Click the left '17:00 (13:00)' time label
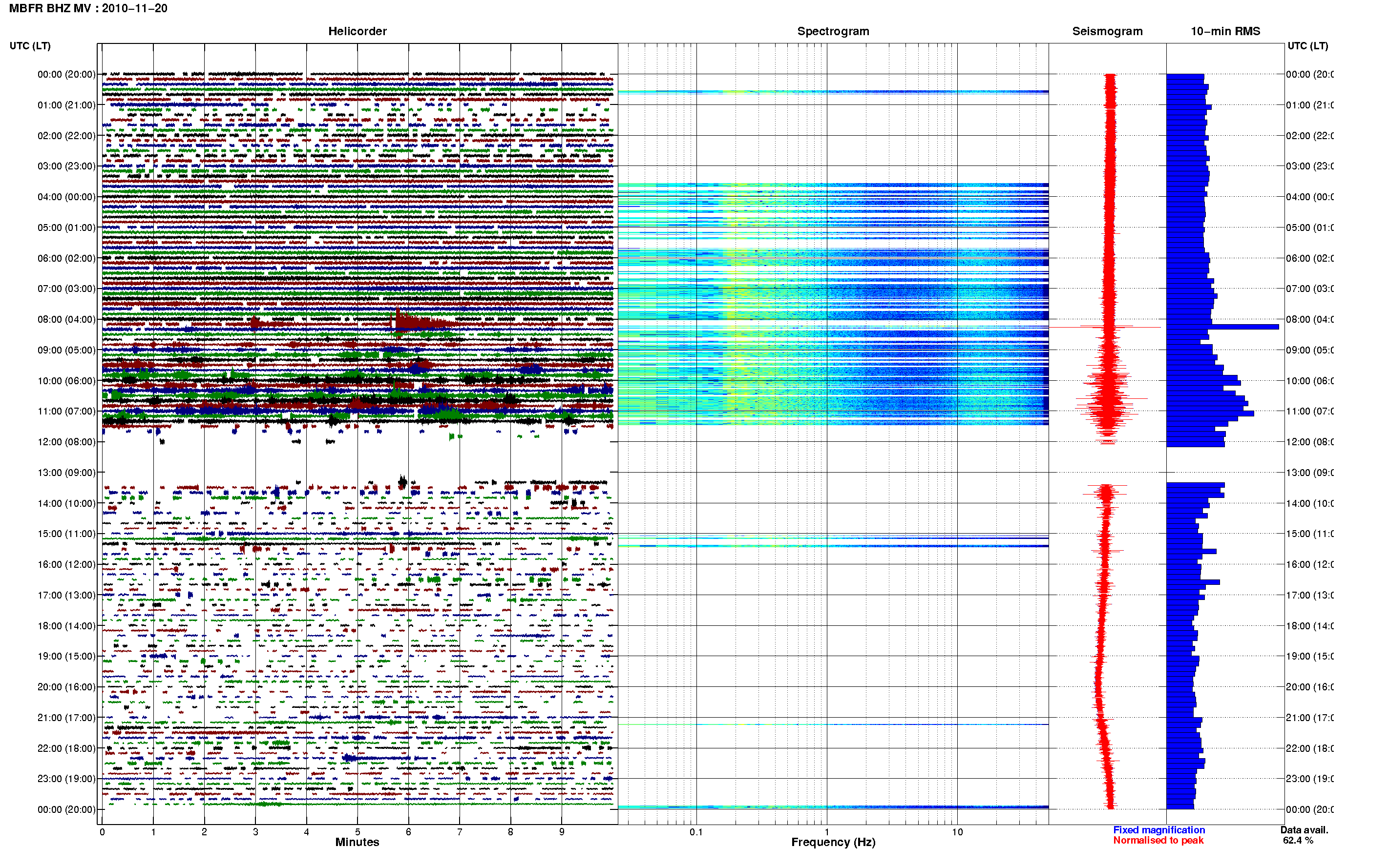The height and width of the screenshot is (868, 1389). tap(66, 595)
